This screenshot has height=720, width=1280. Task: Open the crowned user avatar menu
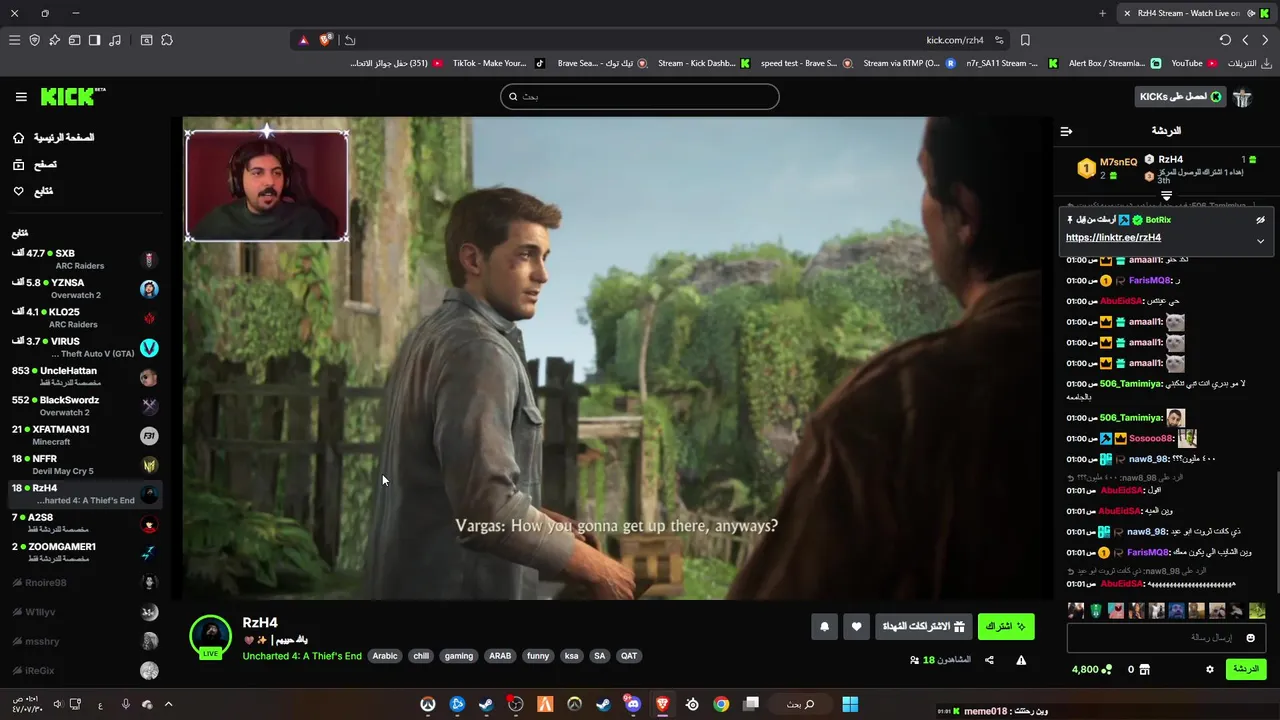[1243, 97]
